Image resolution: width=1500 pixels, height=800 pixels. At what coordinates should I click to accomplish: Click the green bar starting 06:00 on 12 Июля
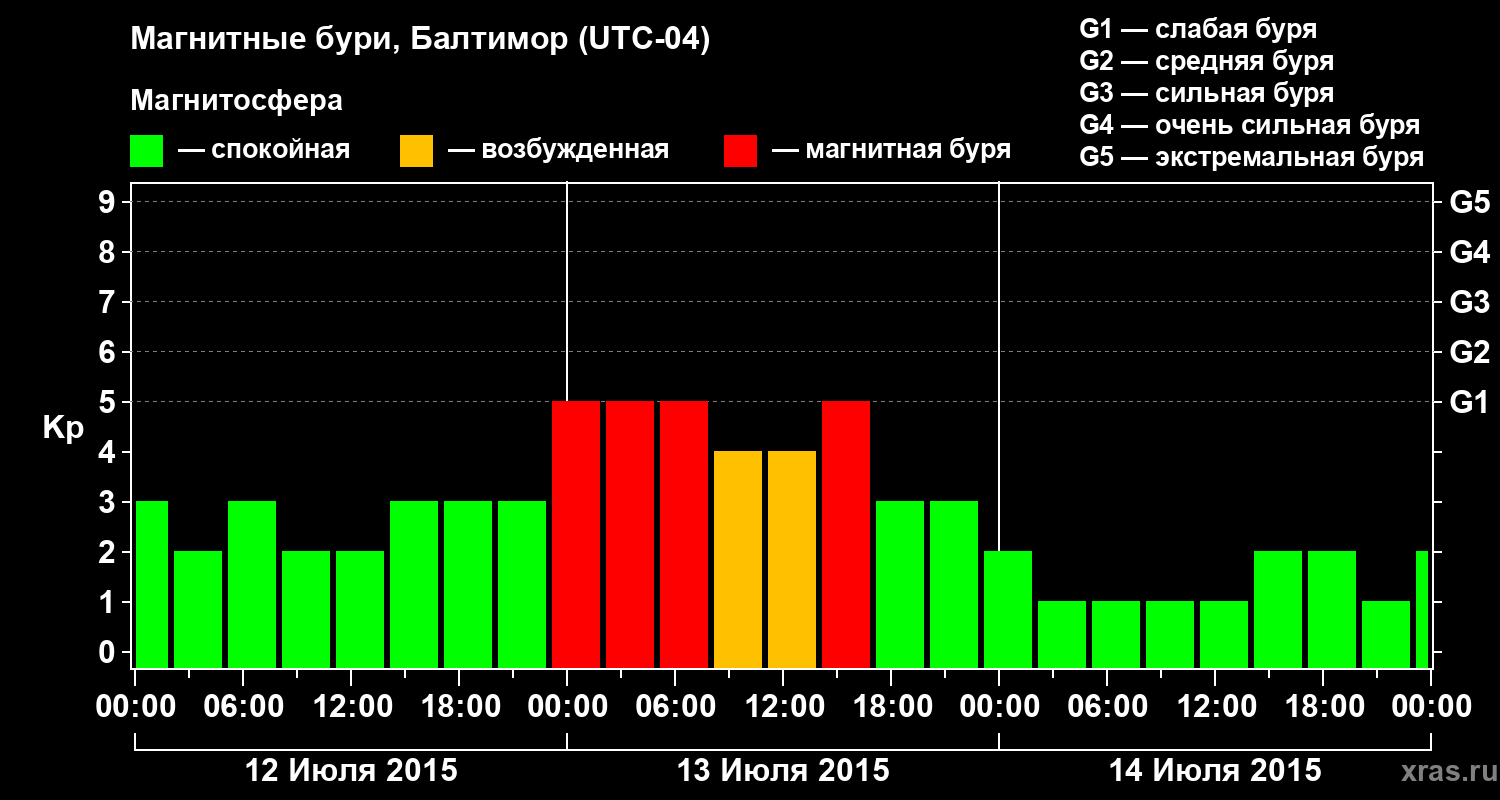tap(252, 585)
